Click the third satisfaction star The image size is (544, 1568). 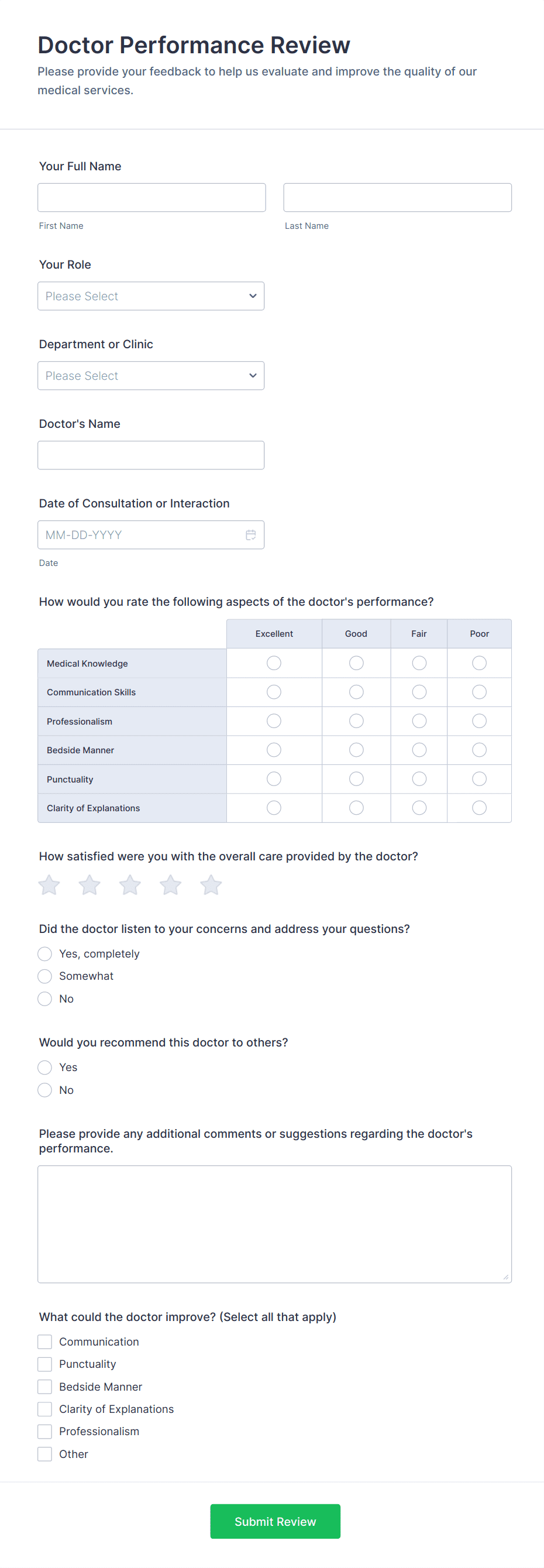pyautogui.click(x=130, y=884)
